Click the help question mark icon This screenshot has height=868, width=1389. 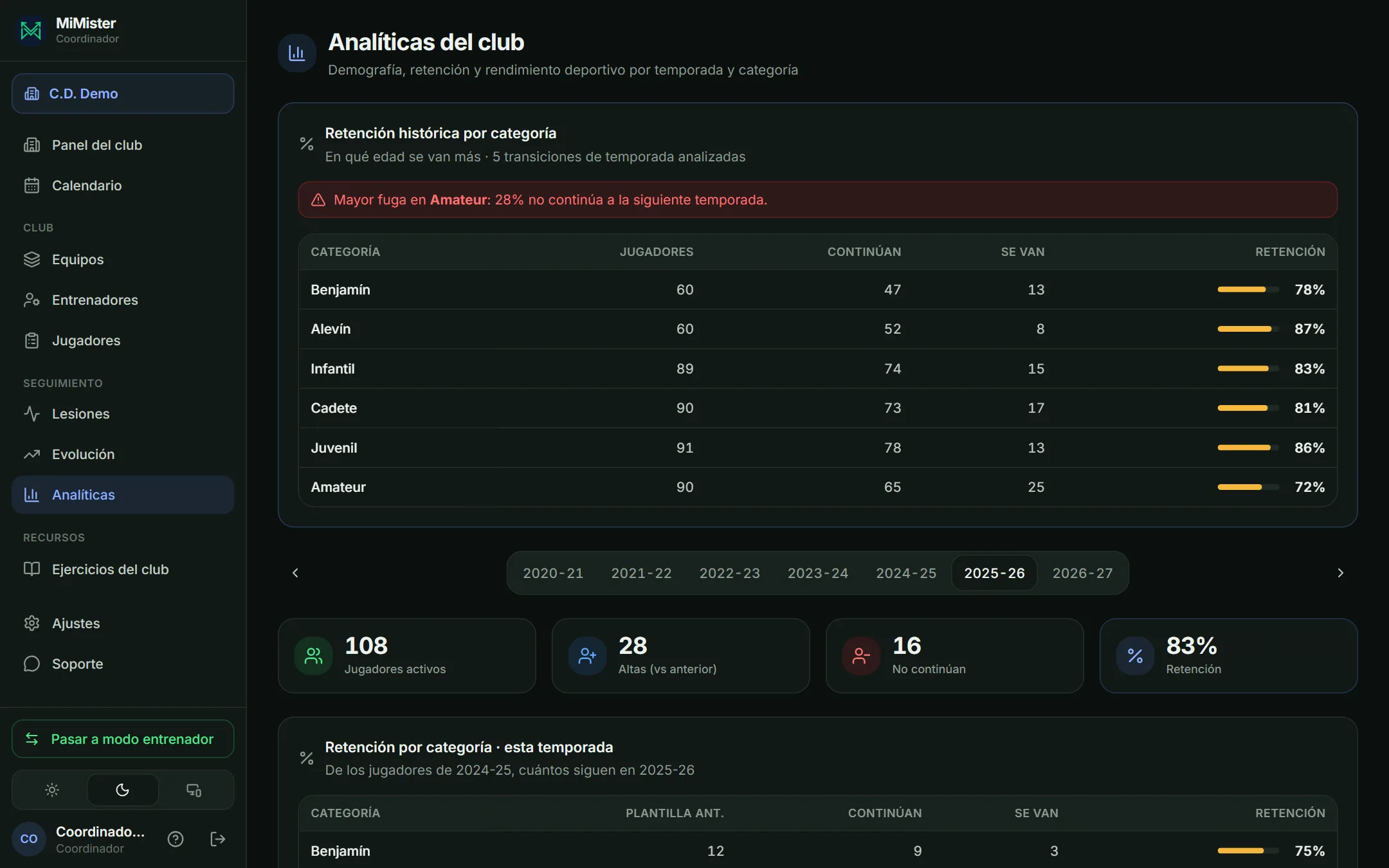(176, 839)
